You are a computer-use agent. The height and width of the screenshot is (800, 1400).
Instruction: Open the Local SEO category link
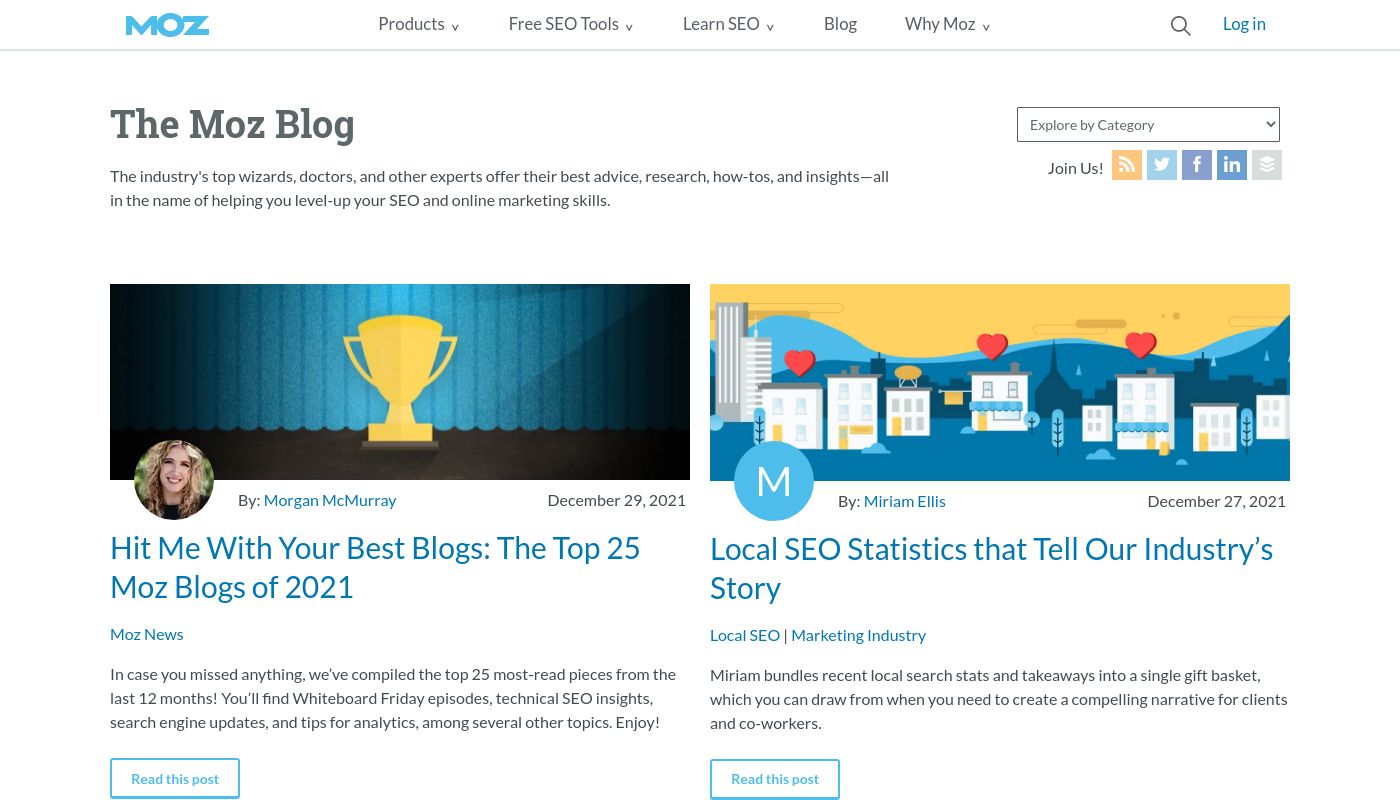(x=745, y=634)
